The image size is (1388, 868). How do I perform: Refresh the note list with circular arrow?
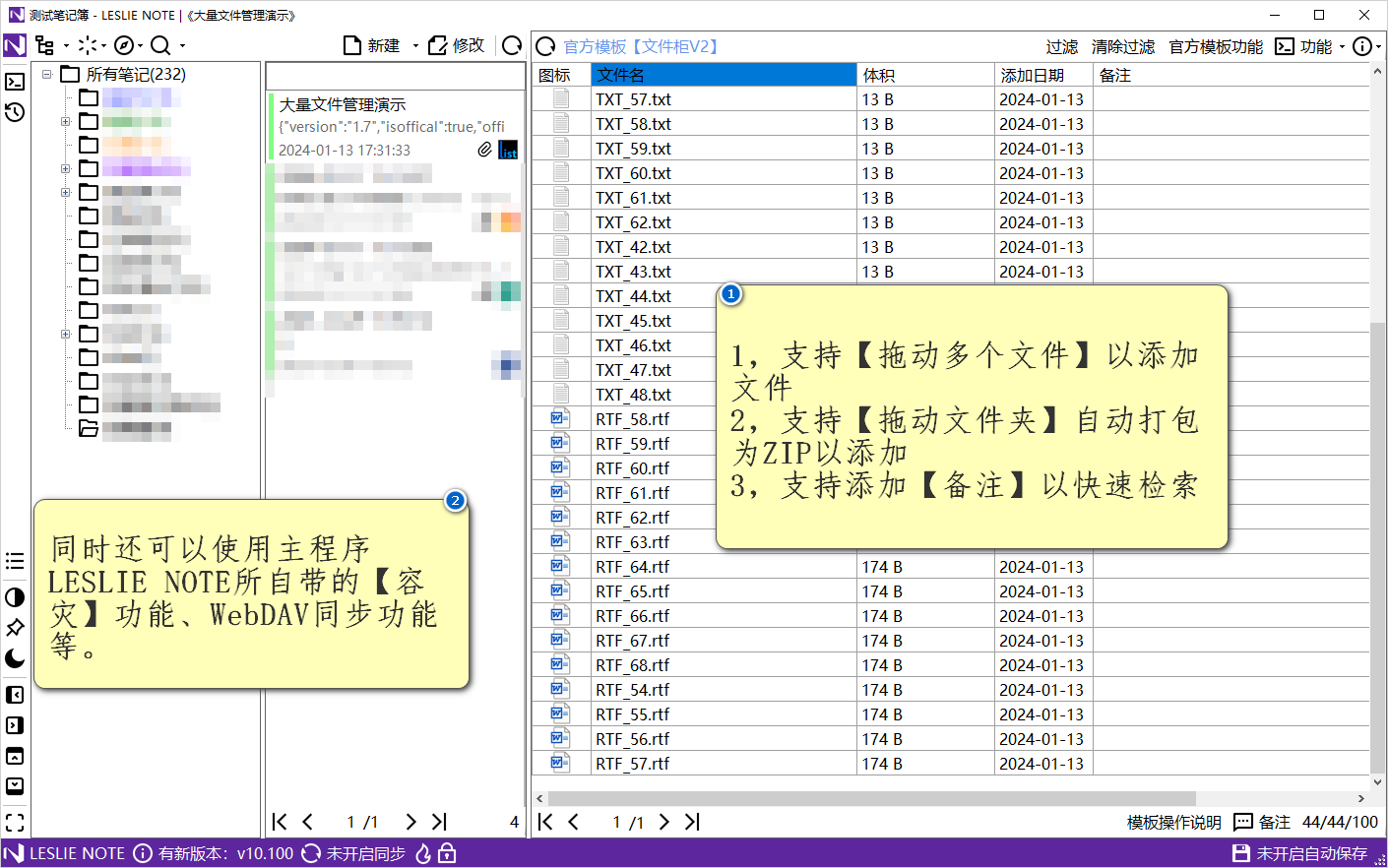(x=512, y=45)
